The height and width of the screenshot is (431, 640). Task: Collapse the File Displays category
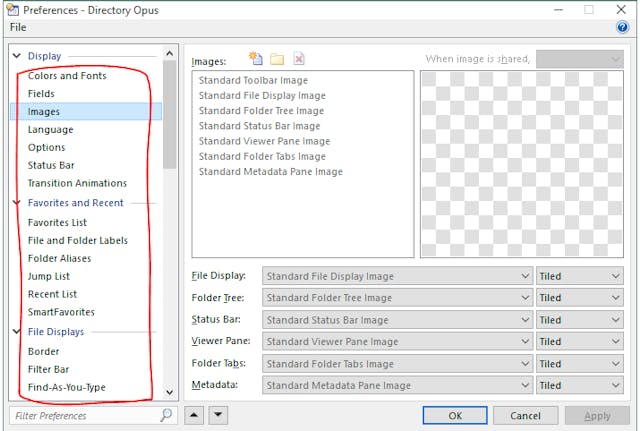pyautogui.click(x=17, y=332)
